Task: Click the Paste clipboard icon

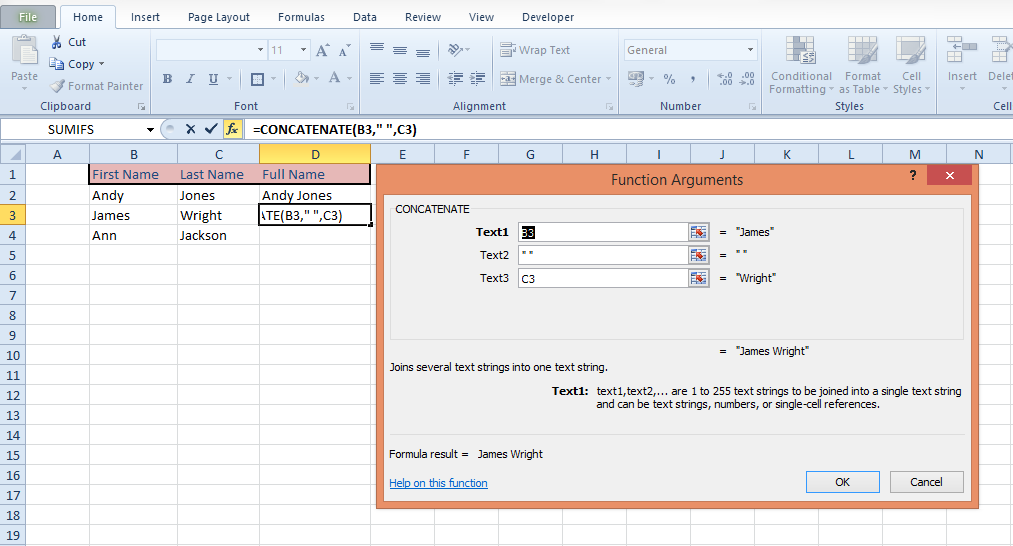Action: pos(25,50)
